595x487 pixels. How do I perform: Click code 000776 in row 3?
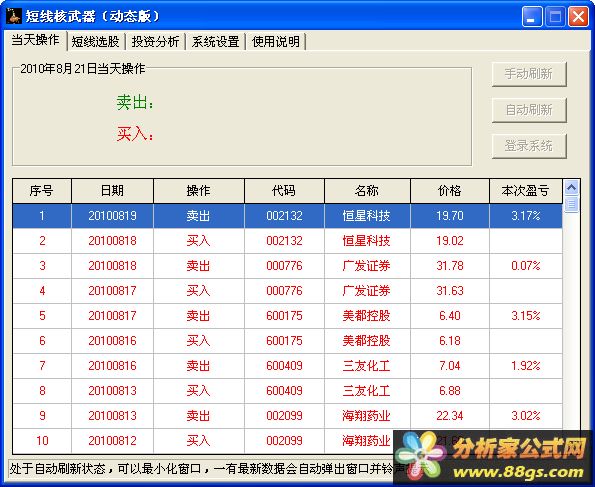[284, 266]
